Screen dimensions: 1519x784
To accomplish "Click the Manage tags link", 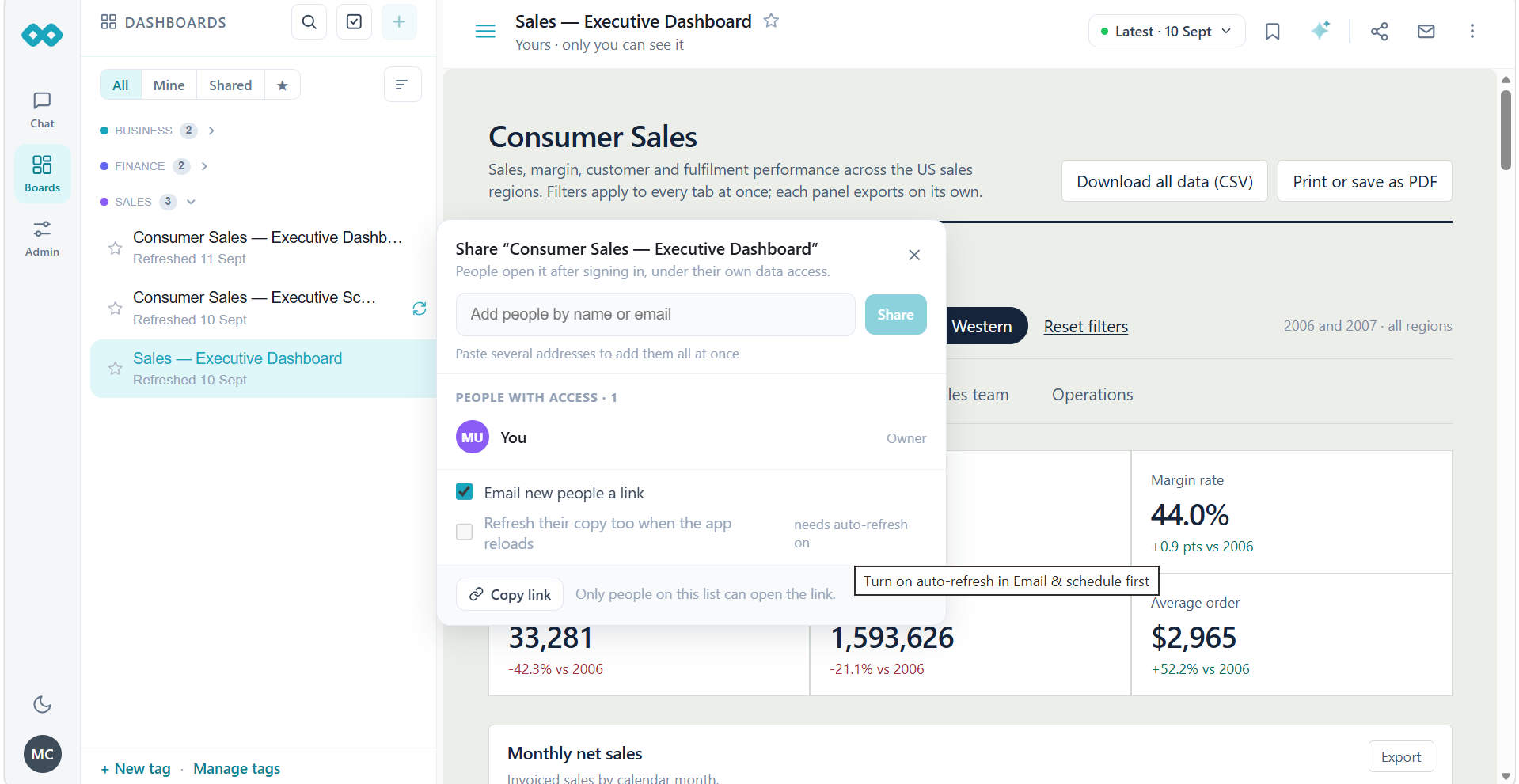I will [237, 768].
